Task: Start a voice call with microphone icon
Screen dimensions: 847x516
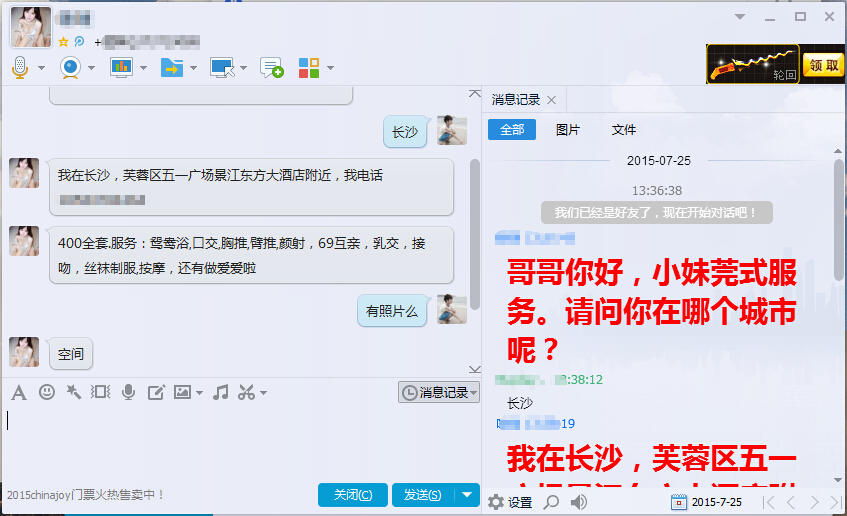Action: point(20,68)
